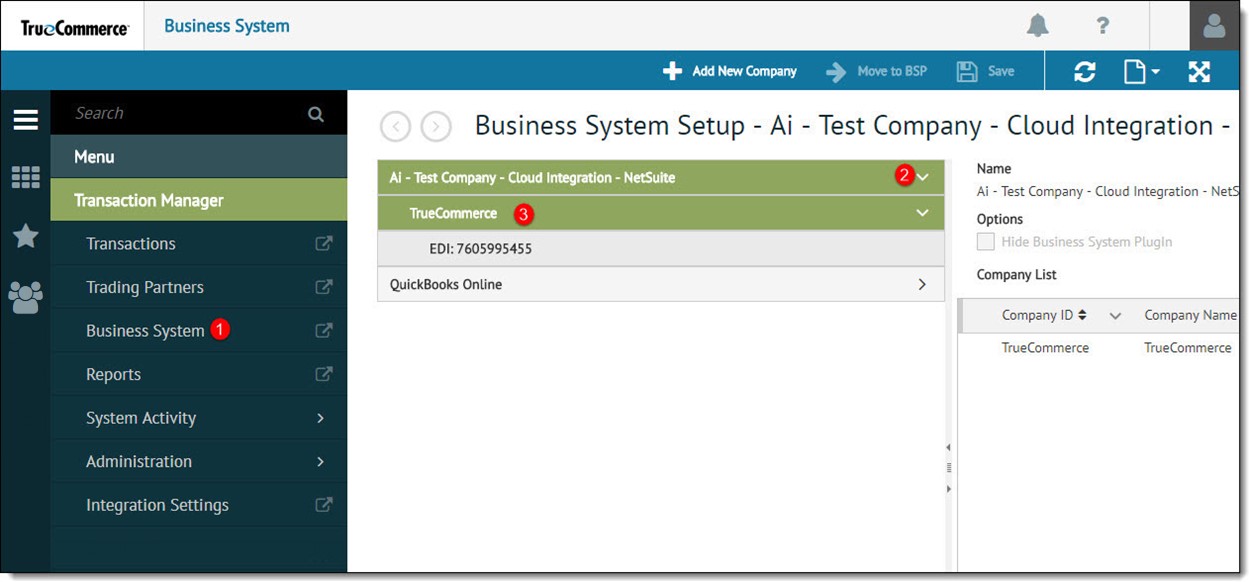Click the TrueCommerce logo
This screenshot has width=1249, height=582.
click(74, 27)
